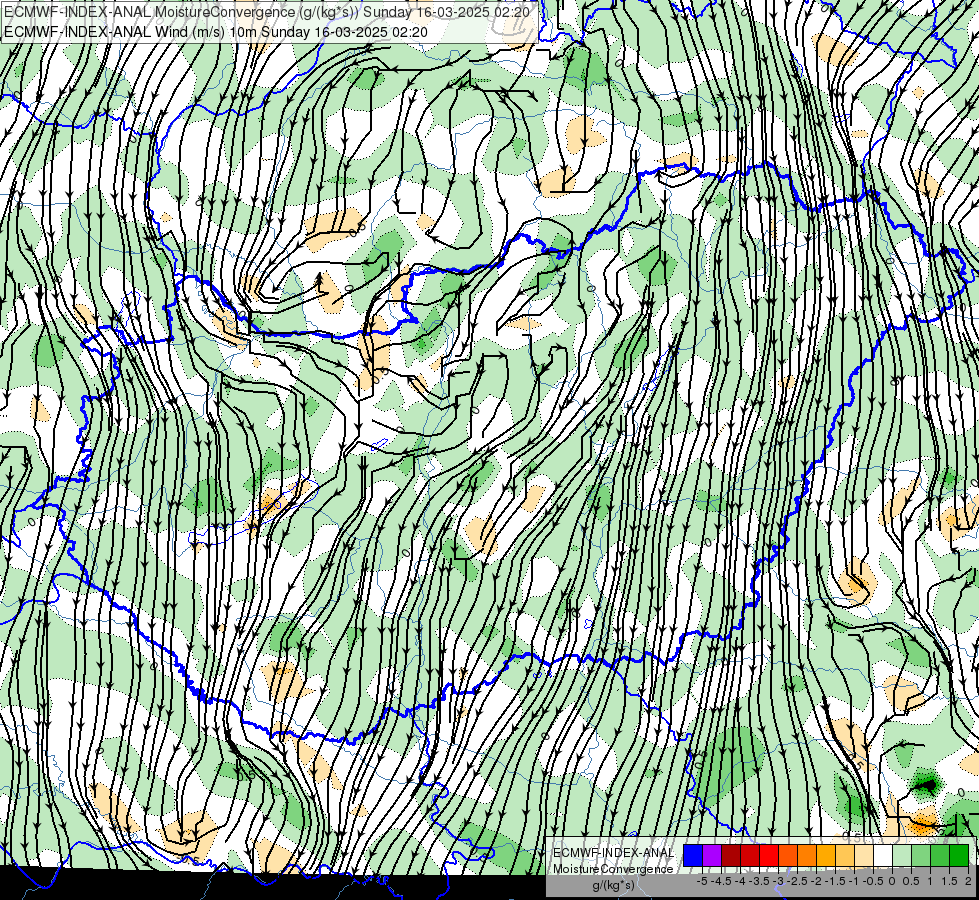Click the blue legend color swatch

(693, 855)
